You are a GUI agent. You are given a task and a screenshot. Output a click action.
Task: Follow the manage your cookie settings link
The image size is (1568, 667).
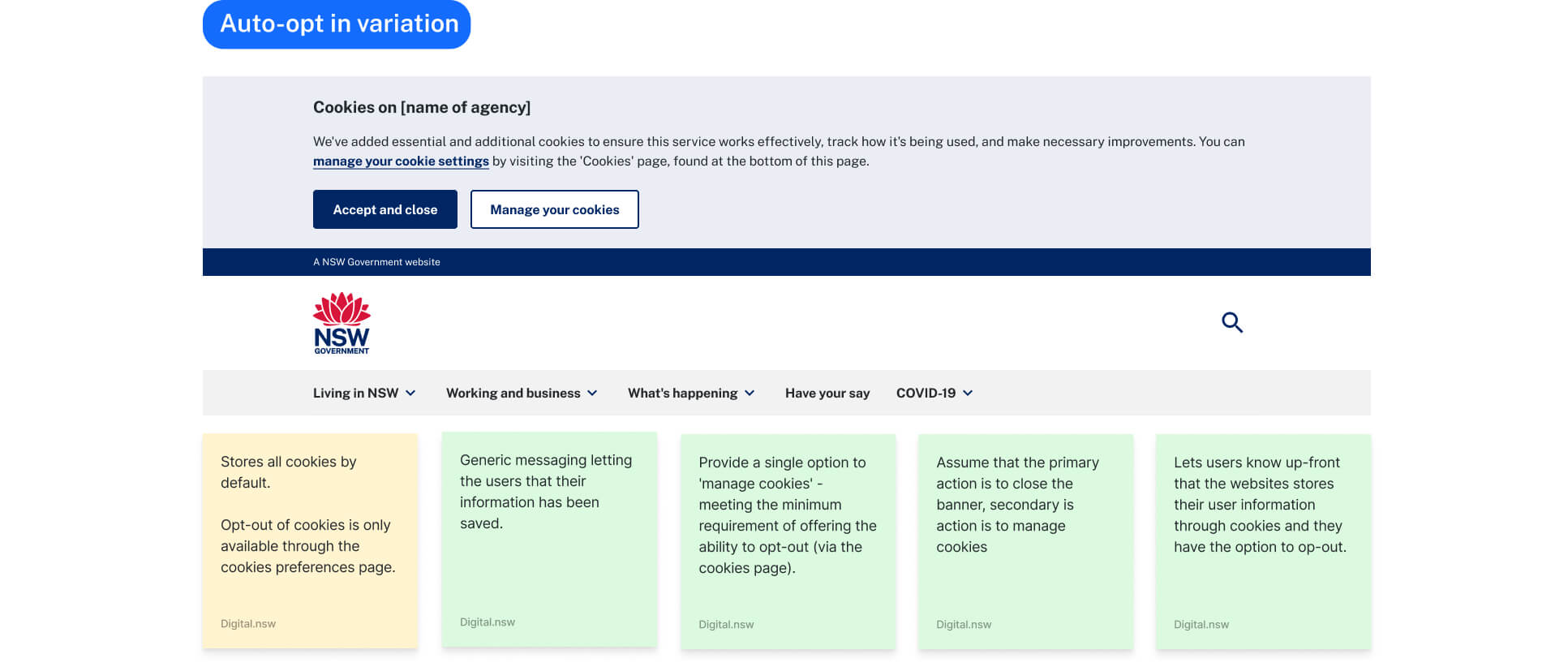pyautogui.click(x=401, y=161)
